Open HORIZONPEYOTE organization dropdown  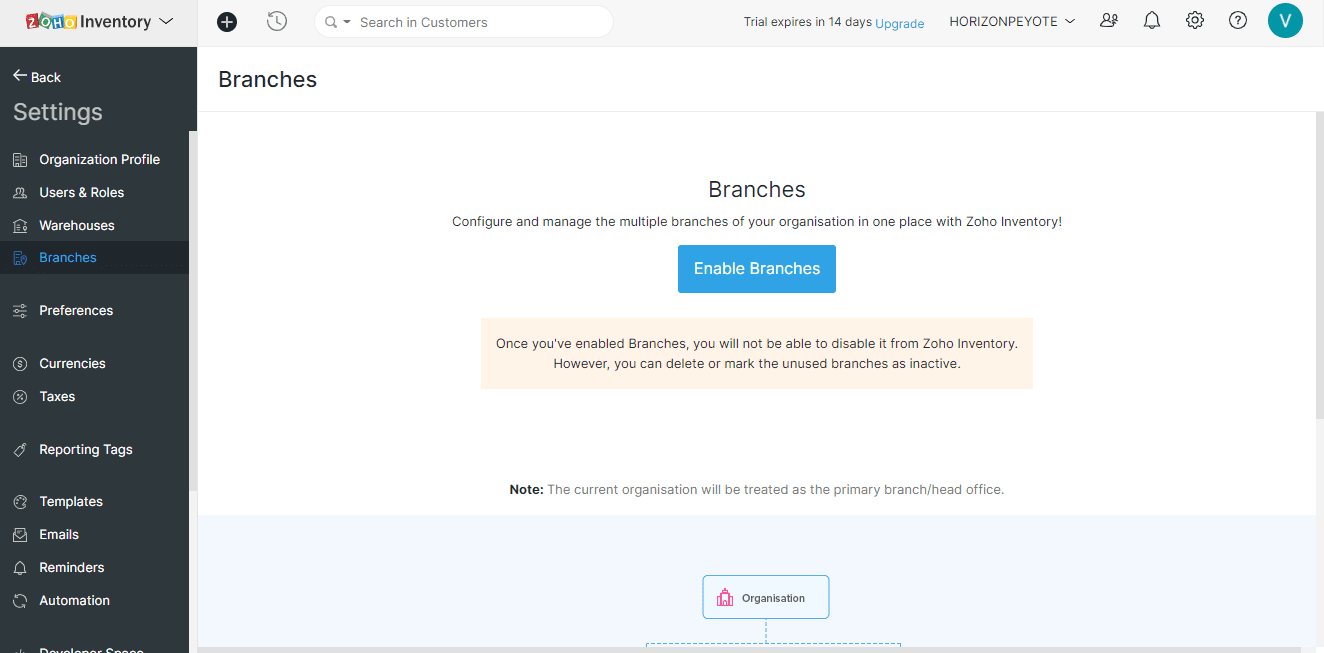pyautogui.click(x=1012, y=22)
